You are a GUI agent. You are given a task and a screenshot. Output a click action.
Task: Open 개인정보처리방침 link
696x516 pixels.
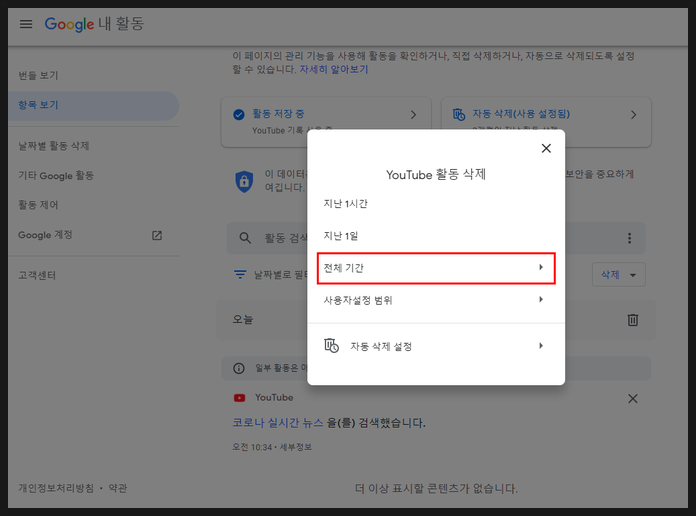56,488
